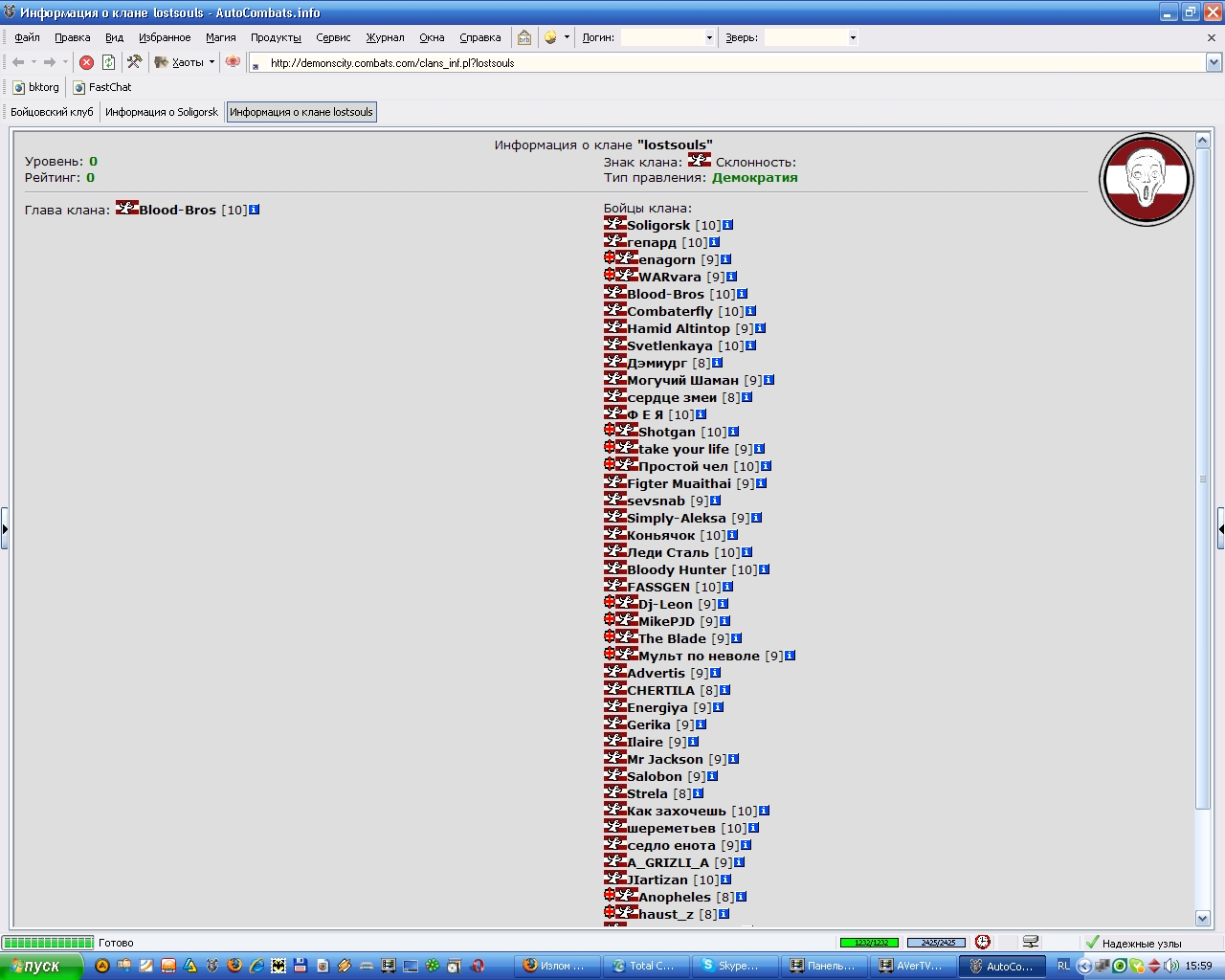The image size is (1225, 980).
Task: Click info icon beside WARvara [9]
Action: click(731, 277)
